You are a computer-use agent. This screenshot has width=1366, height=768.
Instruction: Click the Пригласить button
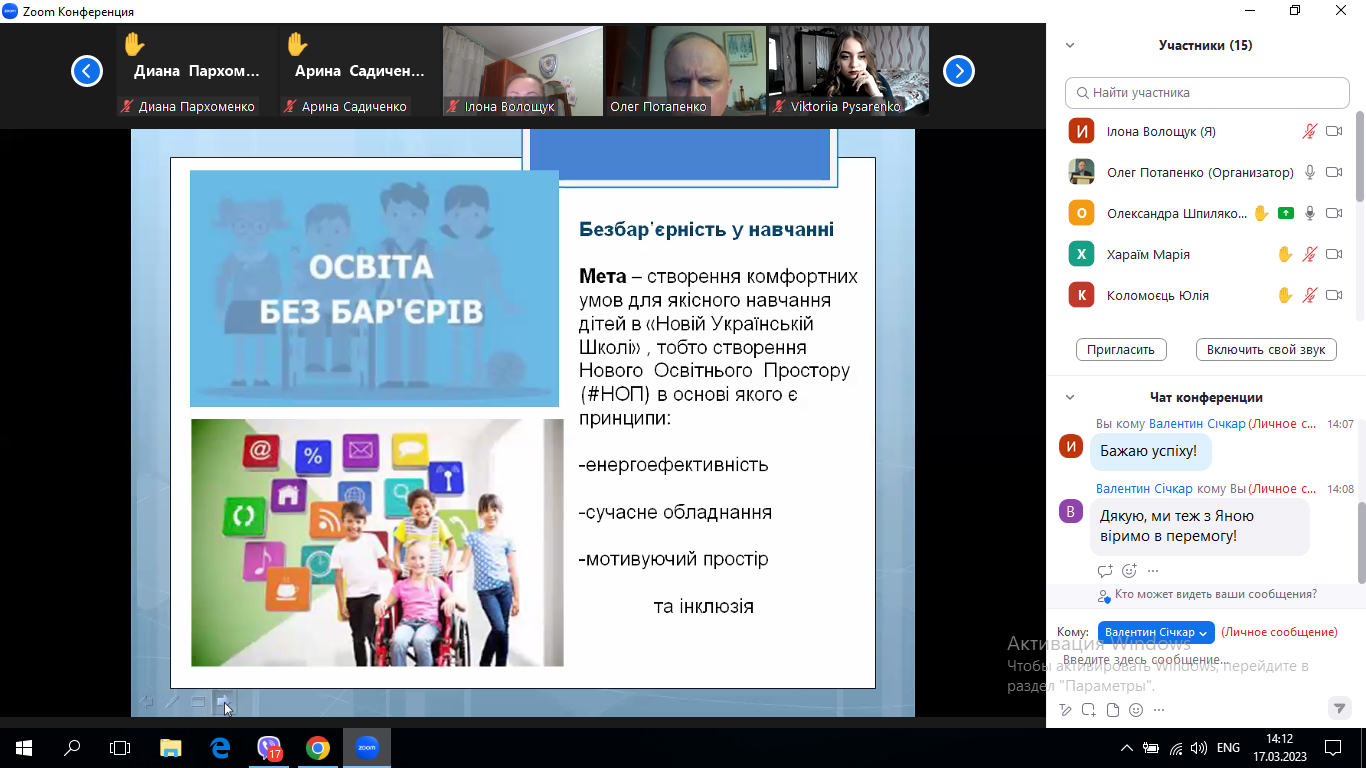tap(1121, 349)
